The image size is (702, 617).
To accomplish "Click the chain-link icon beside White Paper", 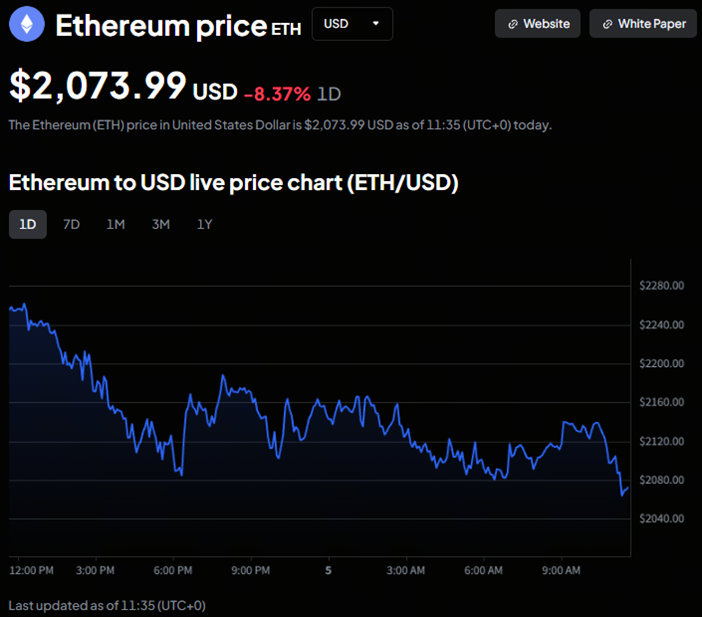I will click(607, 24).
